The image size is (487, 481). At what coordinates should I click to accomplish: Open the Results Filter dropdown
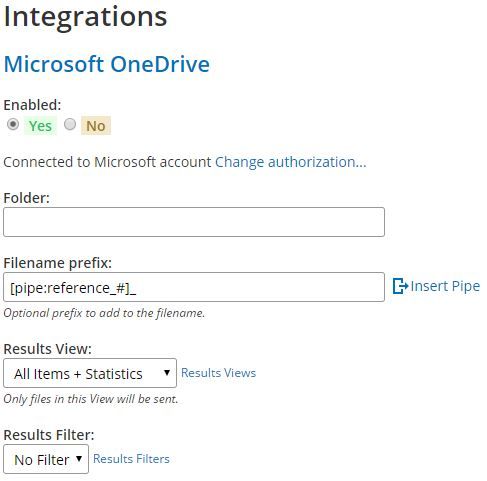[x=46, y=459]
